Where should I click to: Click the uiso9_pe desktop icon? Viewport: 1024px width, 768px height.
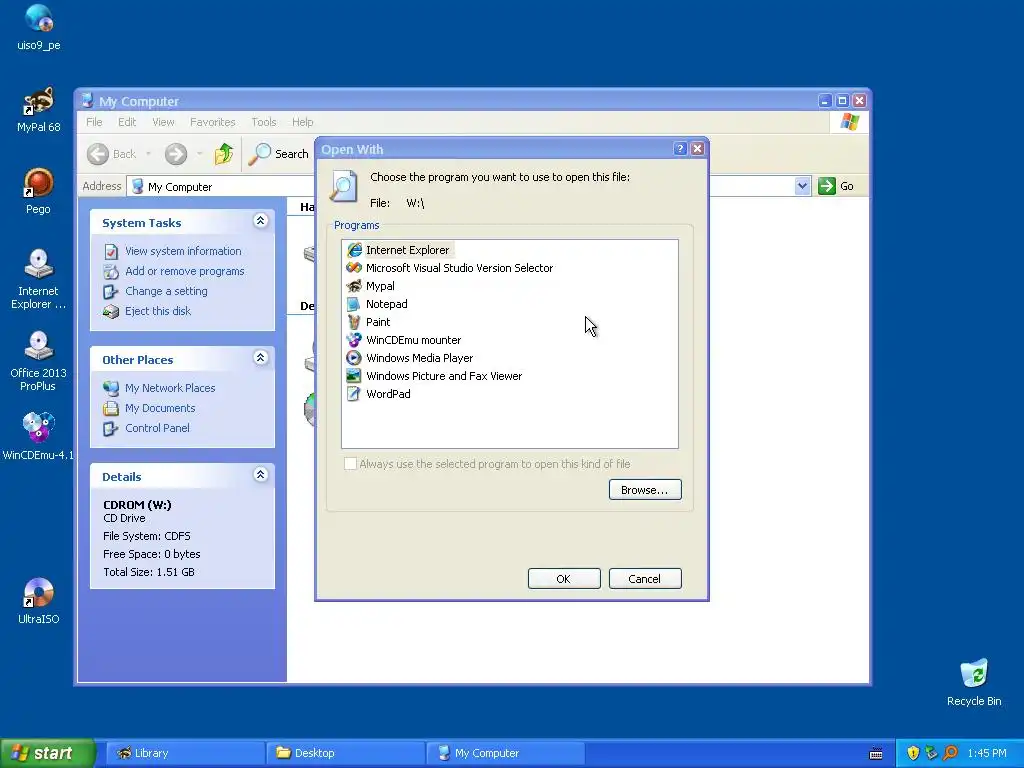click(x=39, y=27)
